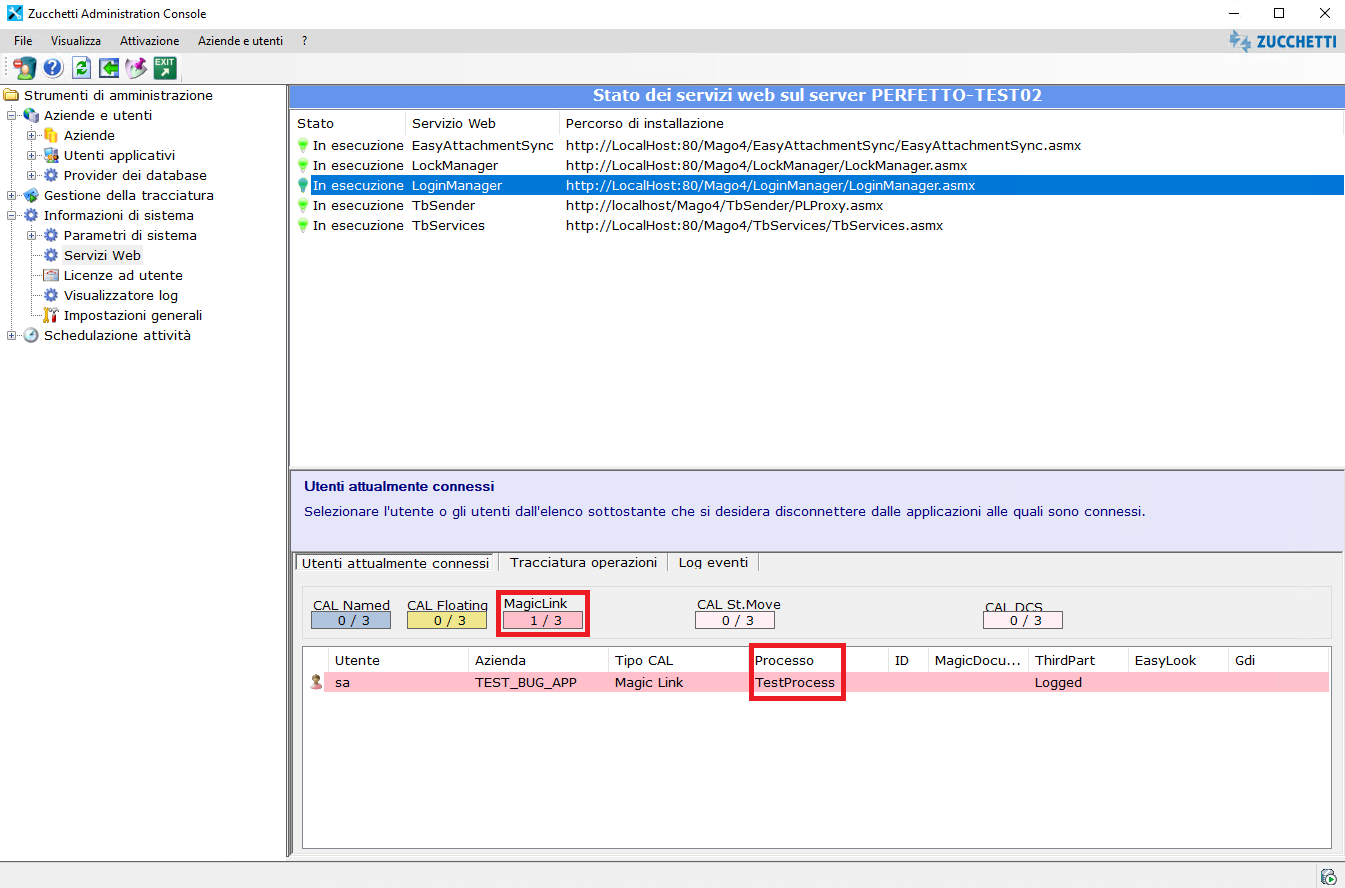Open help via the question mark icon

pyautogui.click(x=52, y=68)
